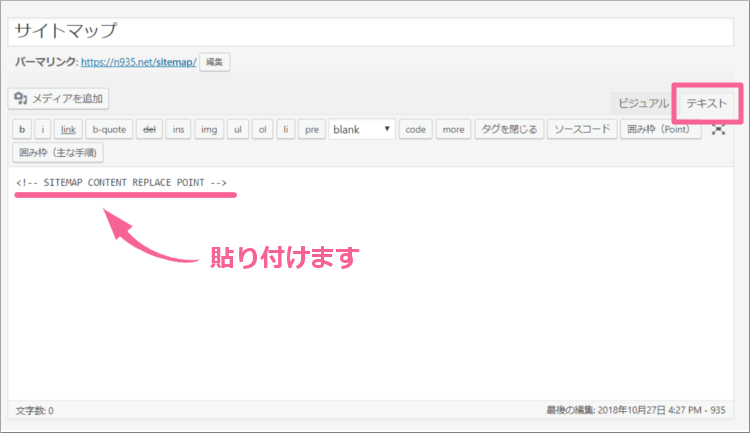Insert the more tag
750x433 pixels.
[453, 129]
